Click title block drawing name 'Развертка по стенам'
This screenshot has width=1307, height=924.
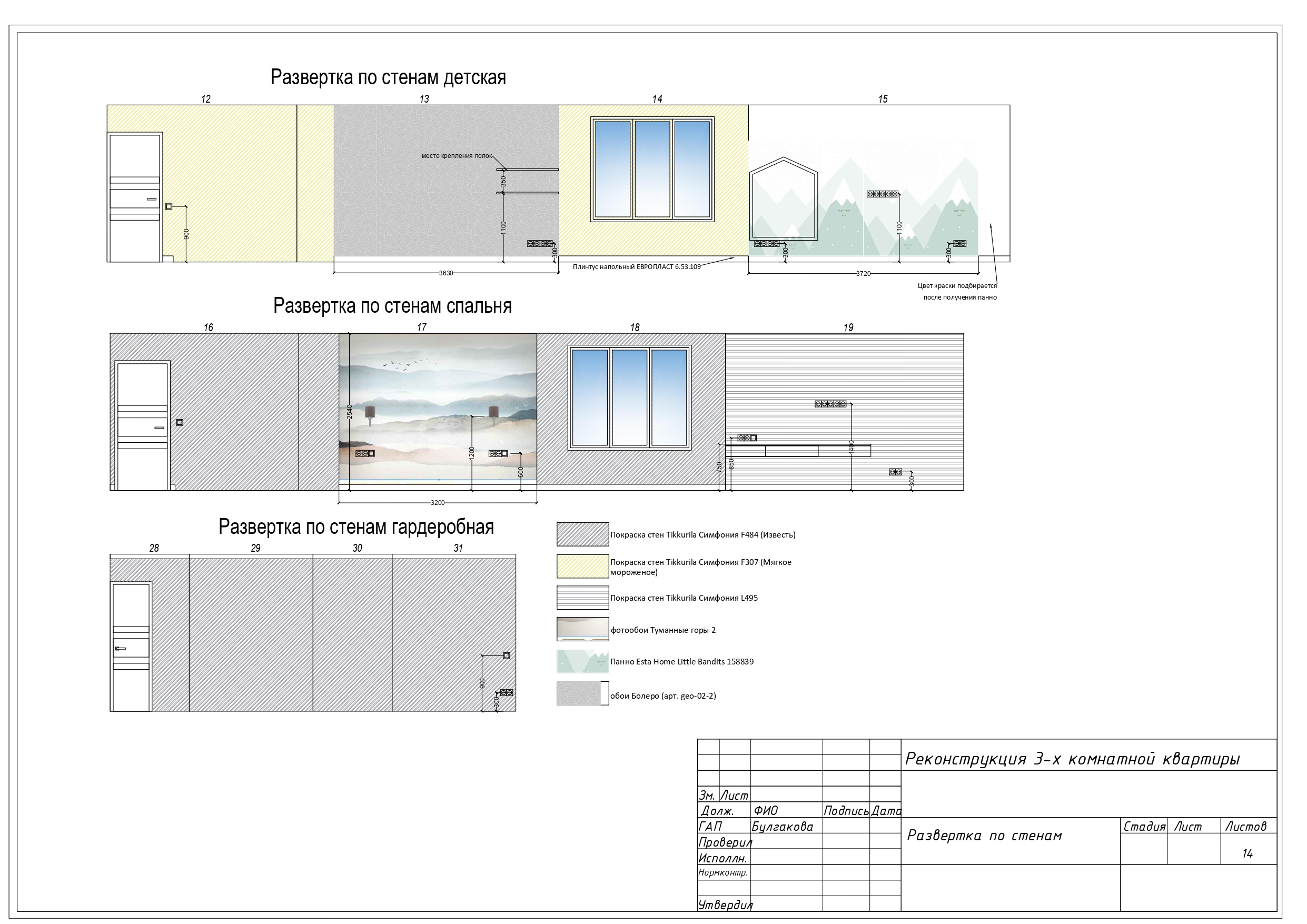(984, 836)
